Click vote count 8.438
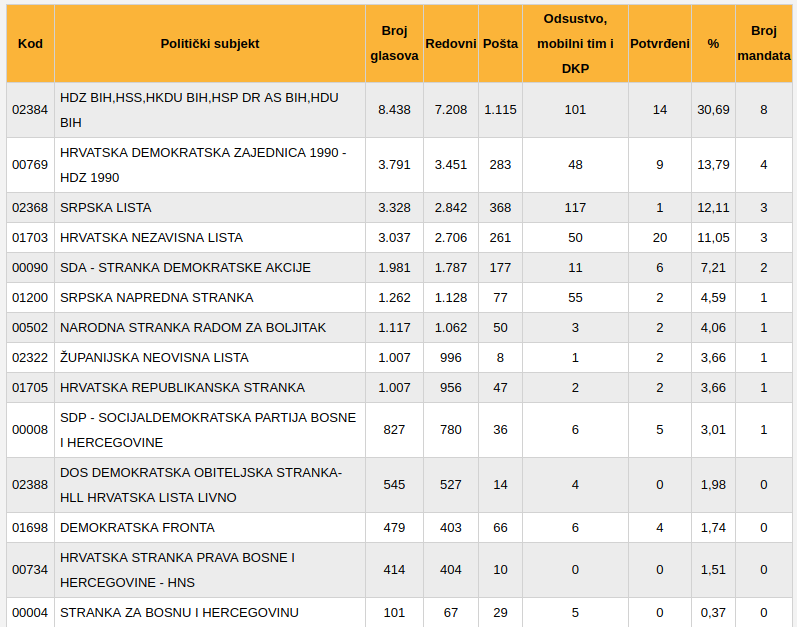The height and width of the screenshot is (627, 797). click(394, 110)
